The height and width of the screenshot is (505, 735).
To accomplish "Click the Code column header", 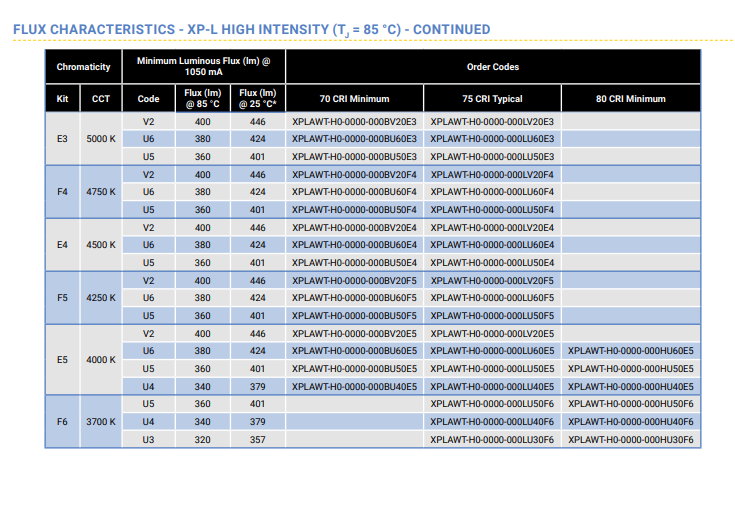I will point(149,98).
